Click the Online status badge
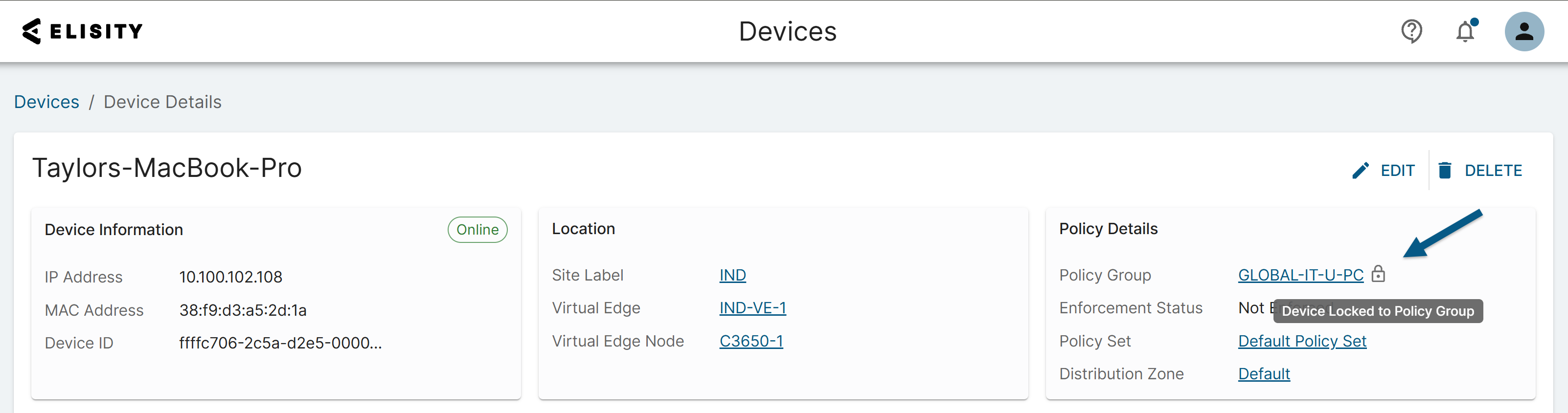Image resolution: width=1568 pixels, height=413 pixels. (x=477, y=230)
